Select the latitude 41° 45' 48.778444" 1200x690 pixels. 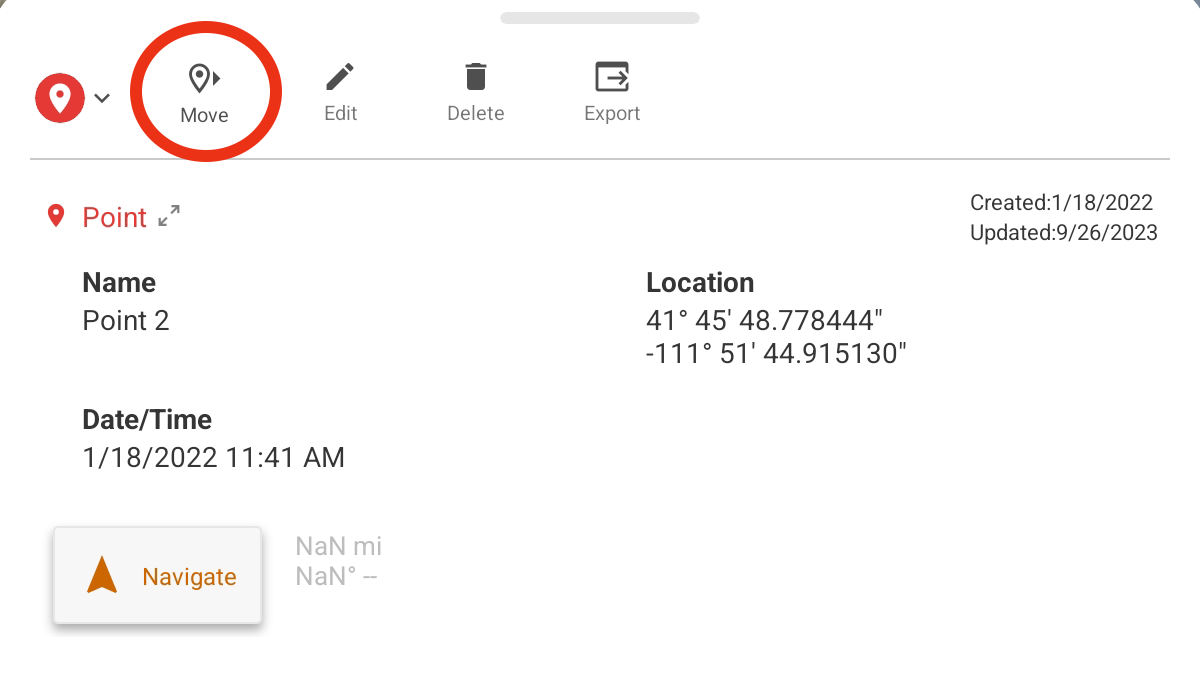765,321
